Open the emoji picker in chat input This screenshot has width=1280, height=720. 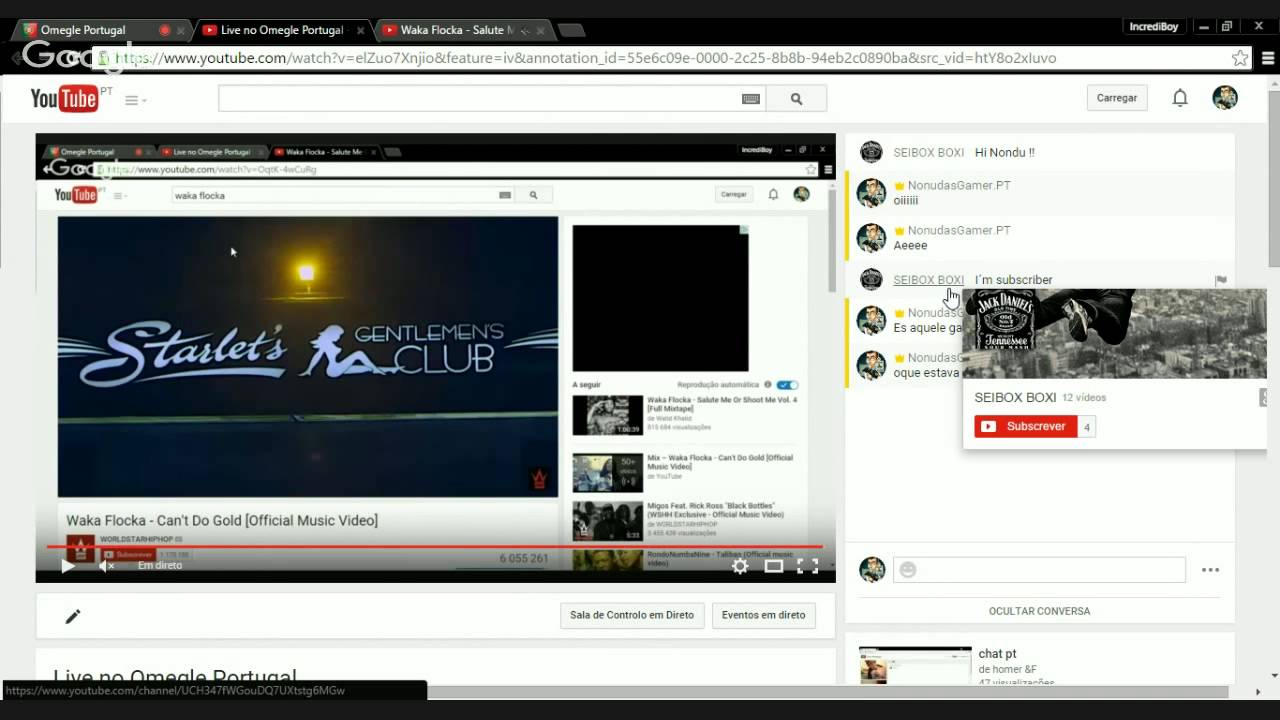point(907,570)
